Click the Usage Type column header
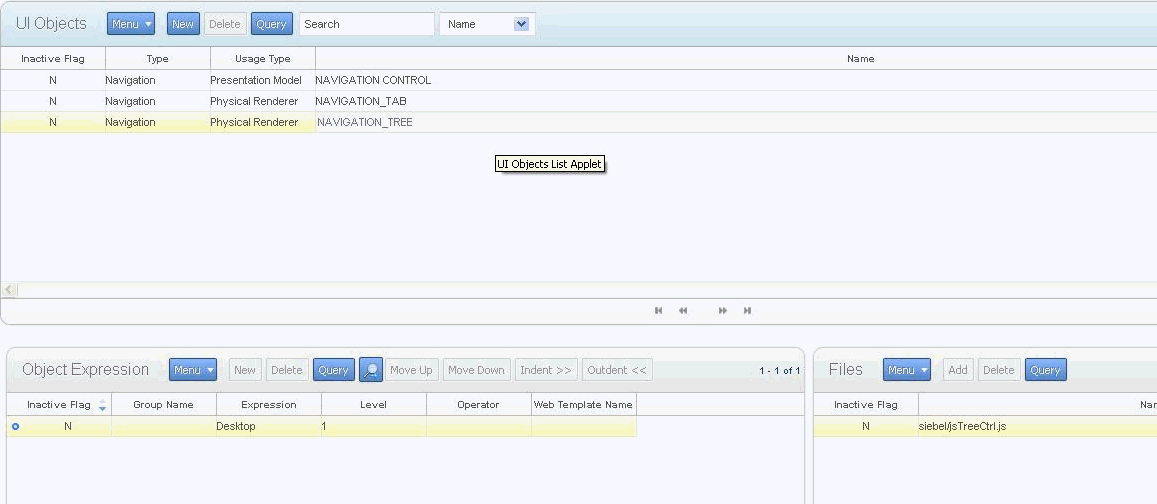Viewport: 1157px width, 504px height. (263, 58)
